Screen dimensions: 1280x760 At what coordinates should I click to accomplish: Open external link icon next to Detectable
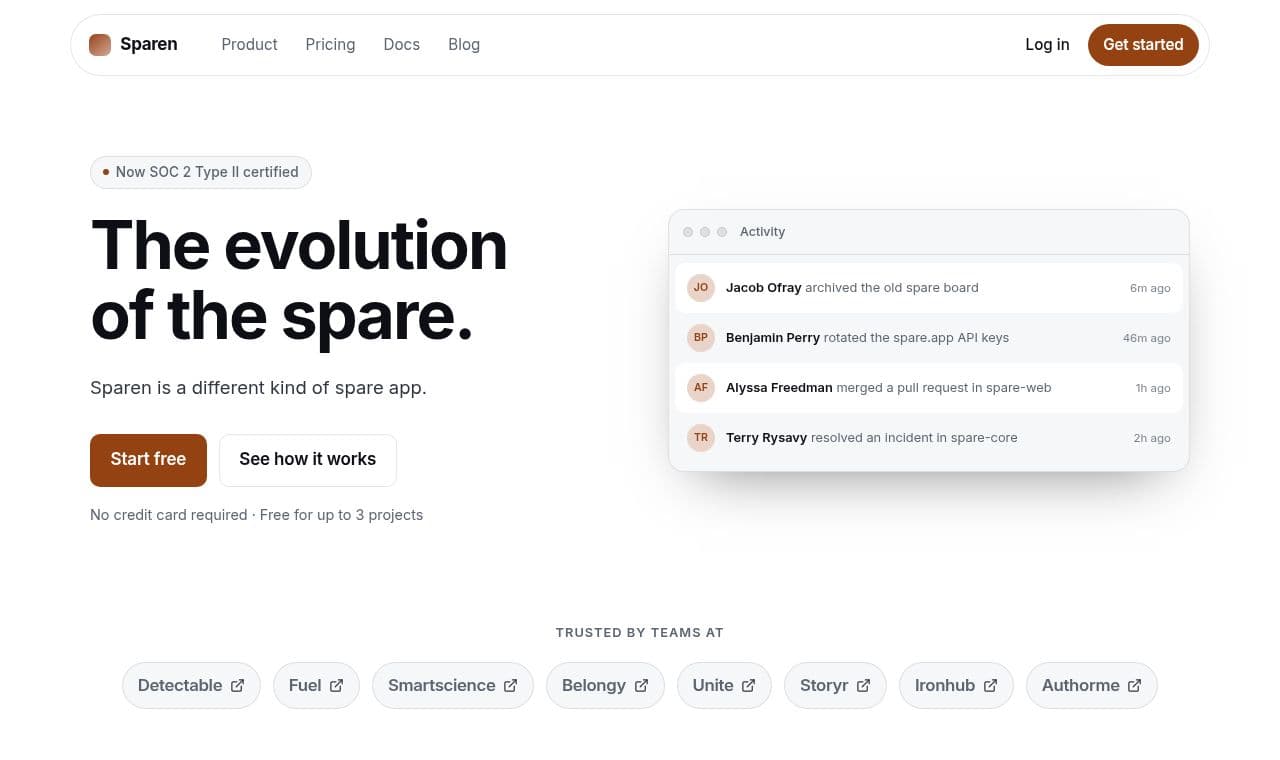pos(237,686)
